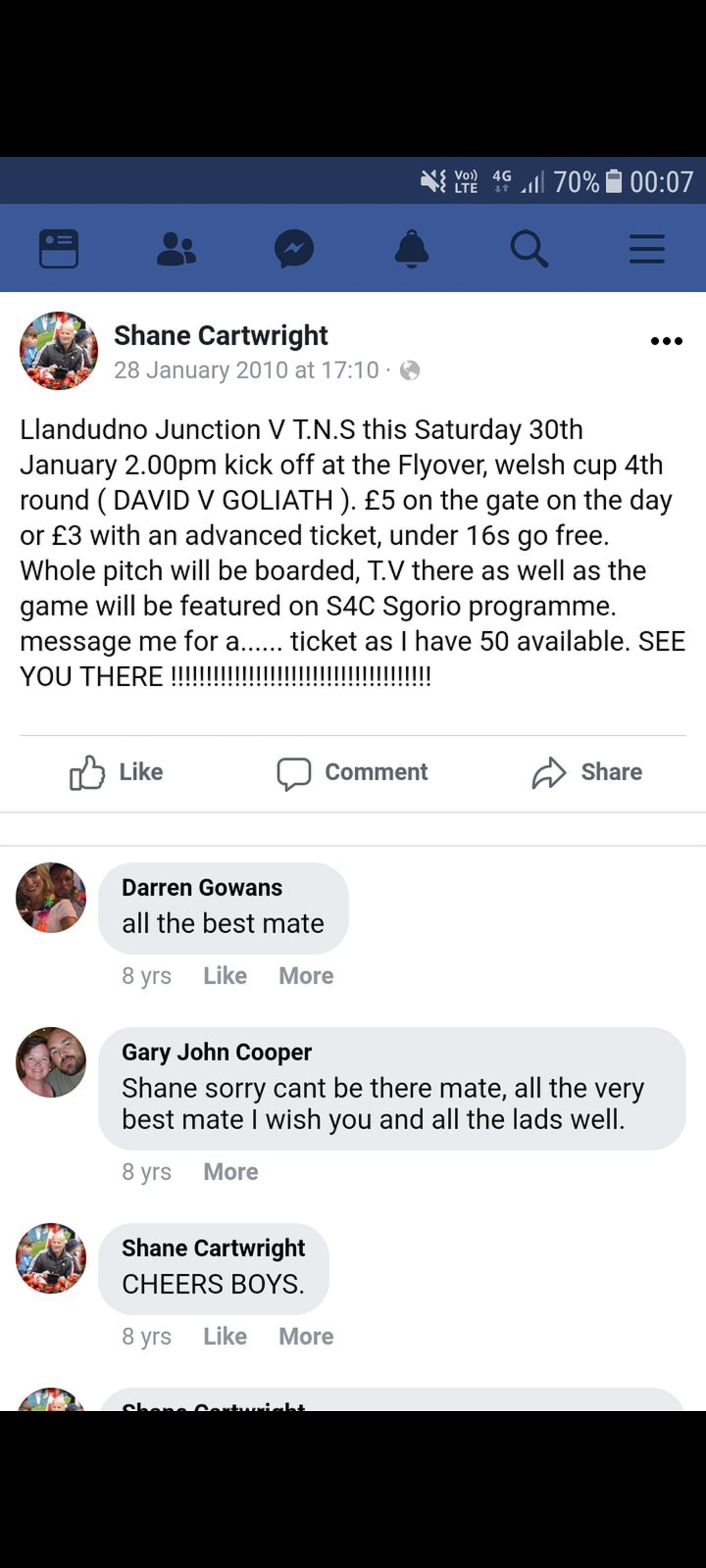Expand More options on Gary John Cooper's comment
Viewport: 706px width, 1568px height.
(231, 1171)
